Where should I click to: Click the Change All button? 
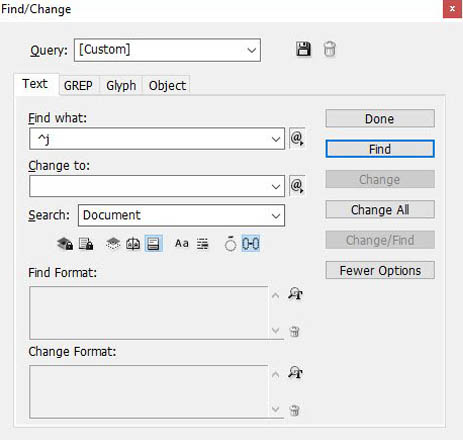coord(380,210)
